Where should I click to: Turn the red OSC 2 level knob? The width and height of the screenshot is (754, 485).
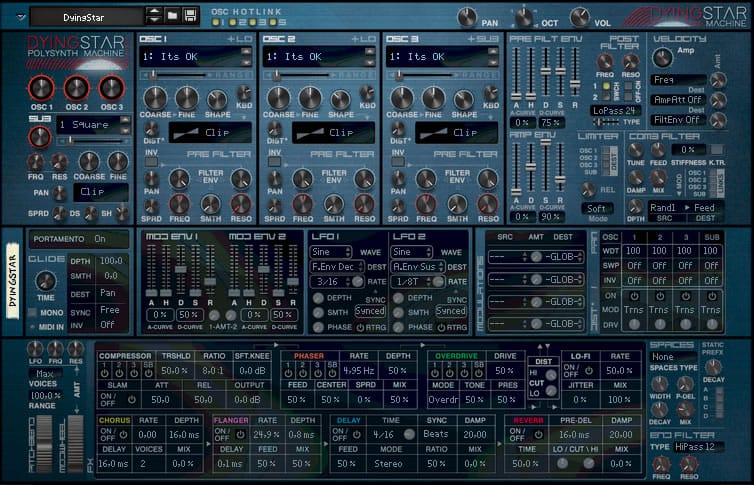click(x=76, y=88)
